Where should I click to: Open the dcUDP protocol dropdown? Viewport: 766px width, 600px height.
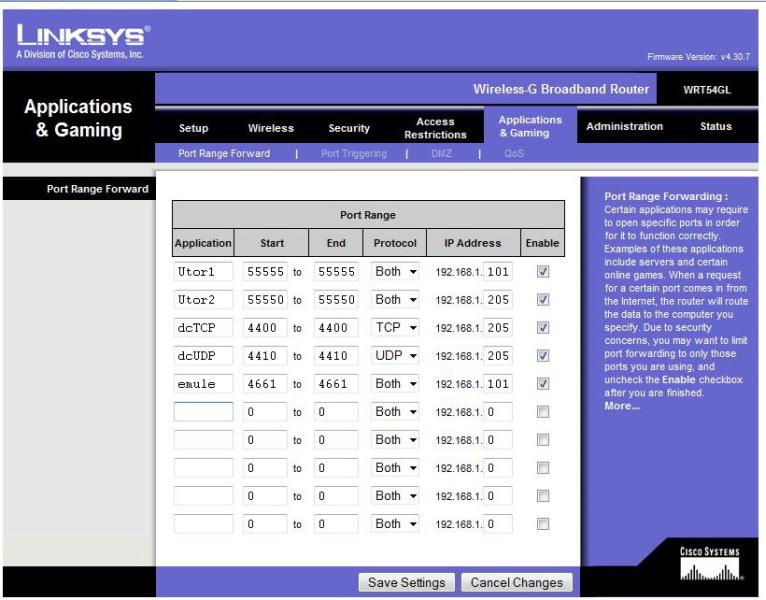click(x=395, y=356)
